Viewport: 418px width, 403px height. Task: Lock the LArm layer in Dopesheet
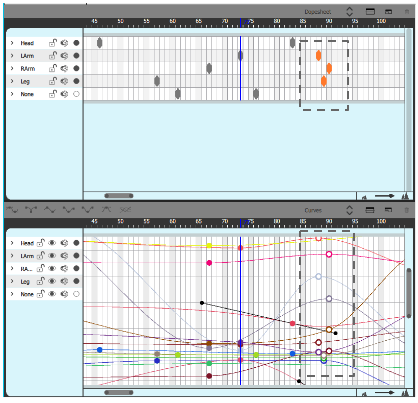[x=53, y=55]
